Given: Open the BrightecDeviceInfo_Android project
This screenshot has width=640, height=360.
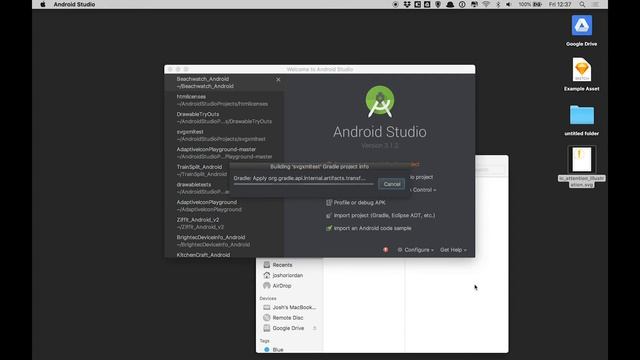Looking at the screenshot, I should [224, 241].
